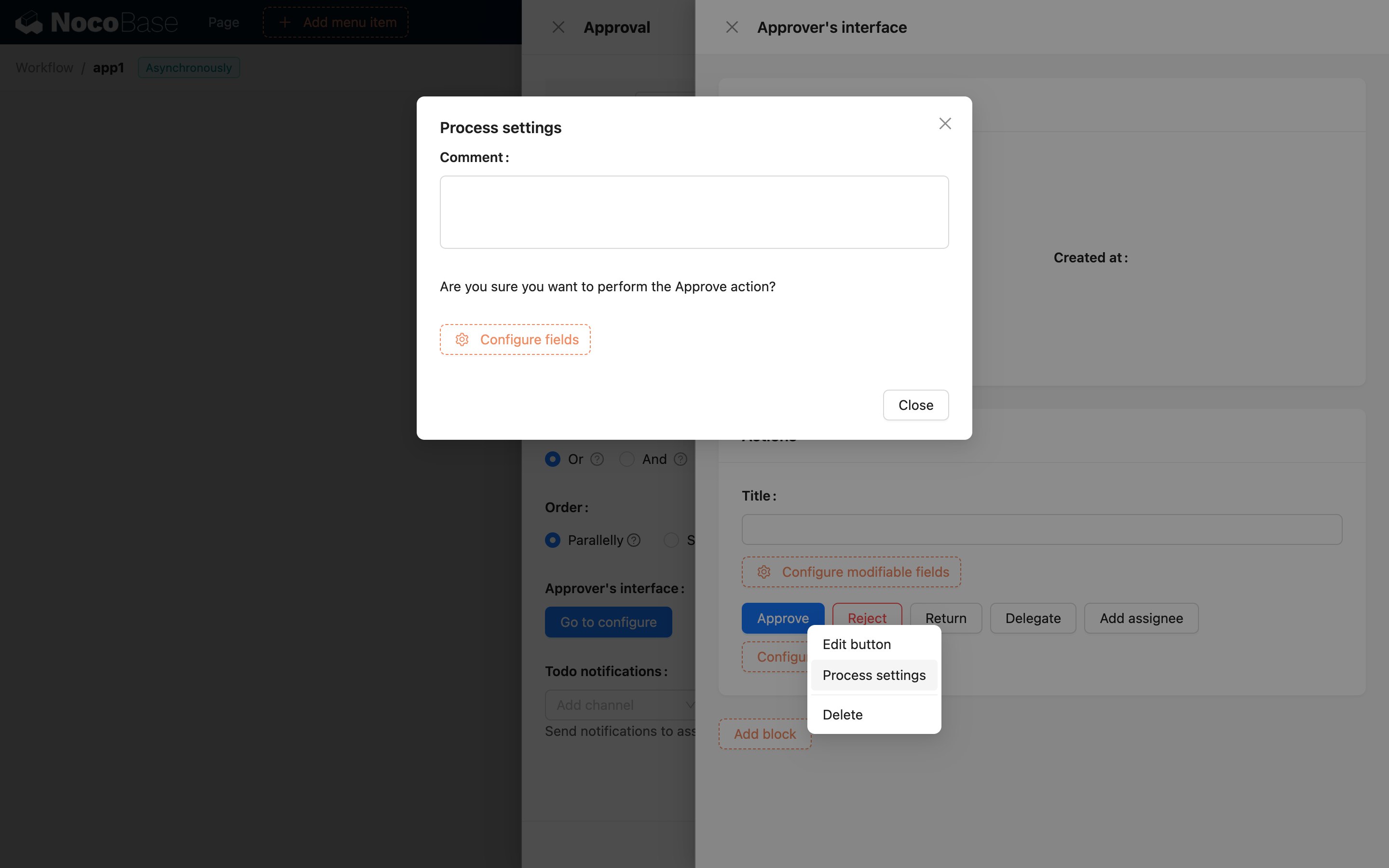The image size is (1389, 868).
Task: Click the Reject action button
Action: [866, 618]
